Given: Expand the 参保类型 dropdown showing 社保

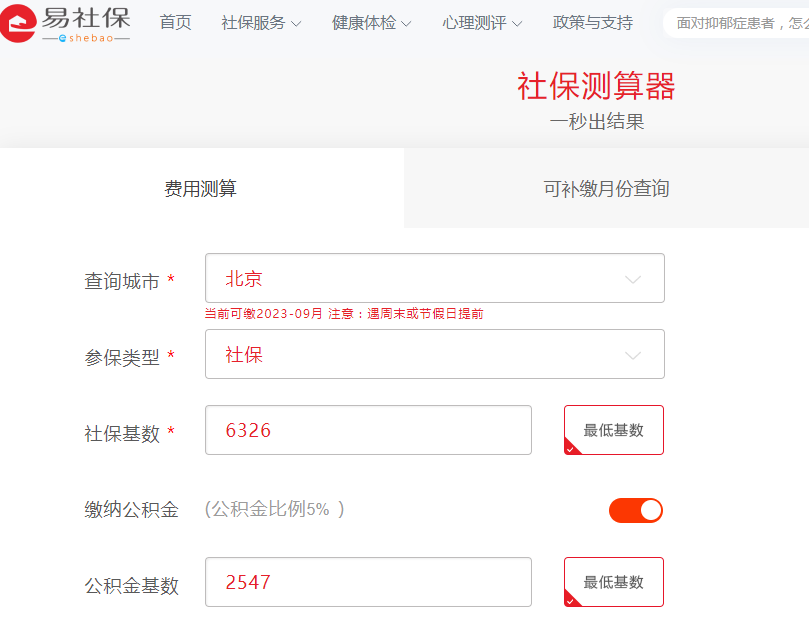Looking at the screenshot, I should [434, 355].
